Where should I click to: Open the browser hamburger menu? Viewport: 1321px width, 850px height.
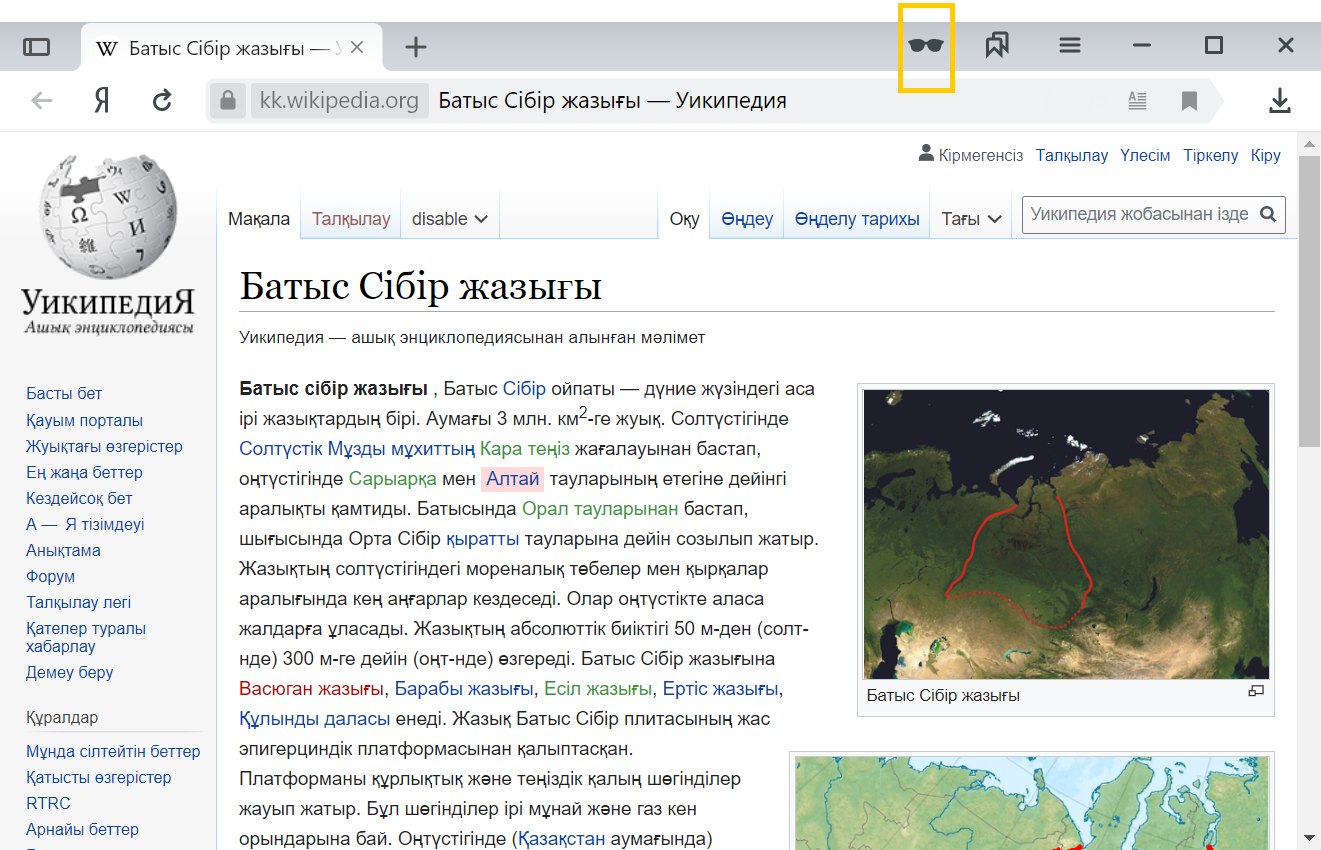tap(1070, 45)
